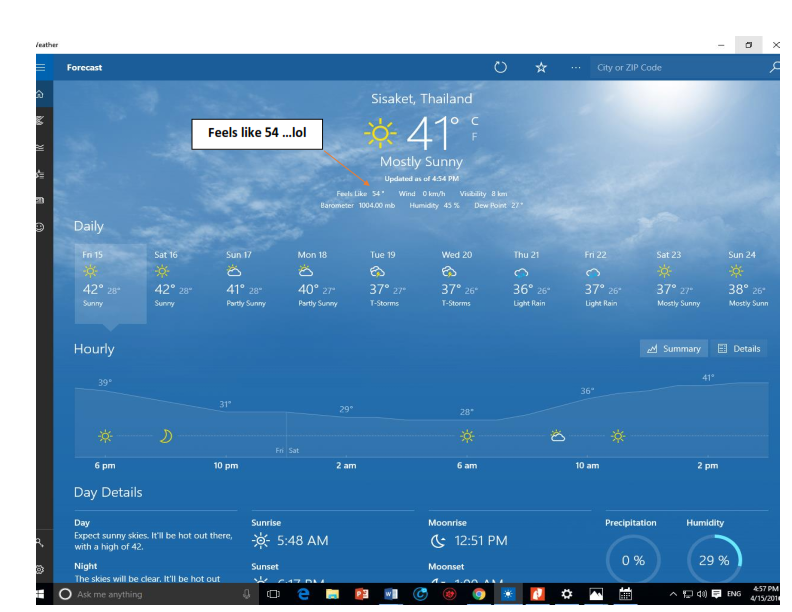Open Google Chrome from the taskbar
Screen dimensions: 792x612
[479, 594]
